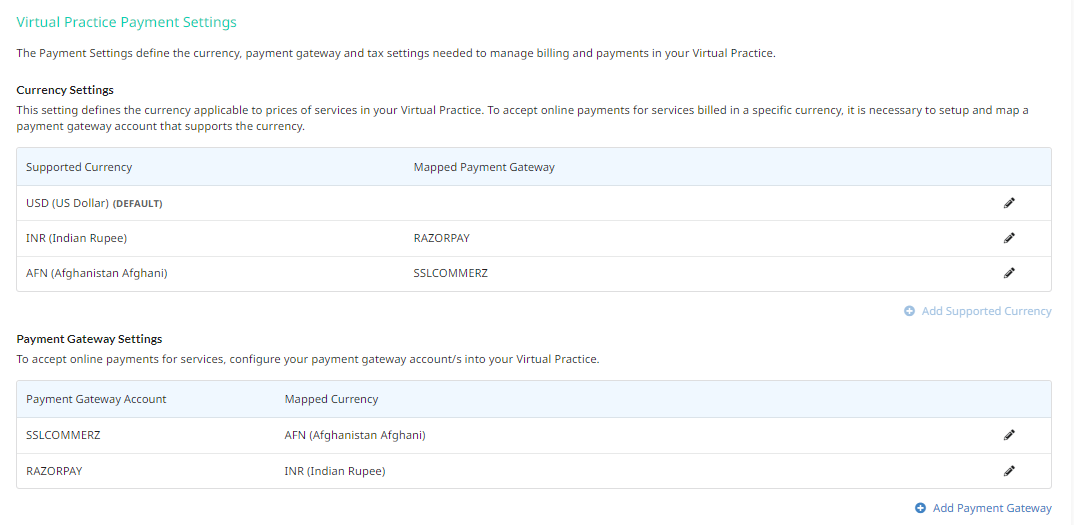Image resolution: width=1074 pixels, height=525 pixels.
Task: Click the Supported Currency column header
Action: 79,167
